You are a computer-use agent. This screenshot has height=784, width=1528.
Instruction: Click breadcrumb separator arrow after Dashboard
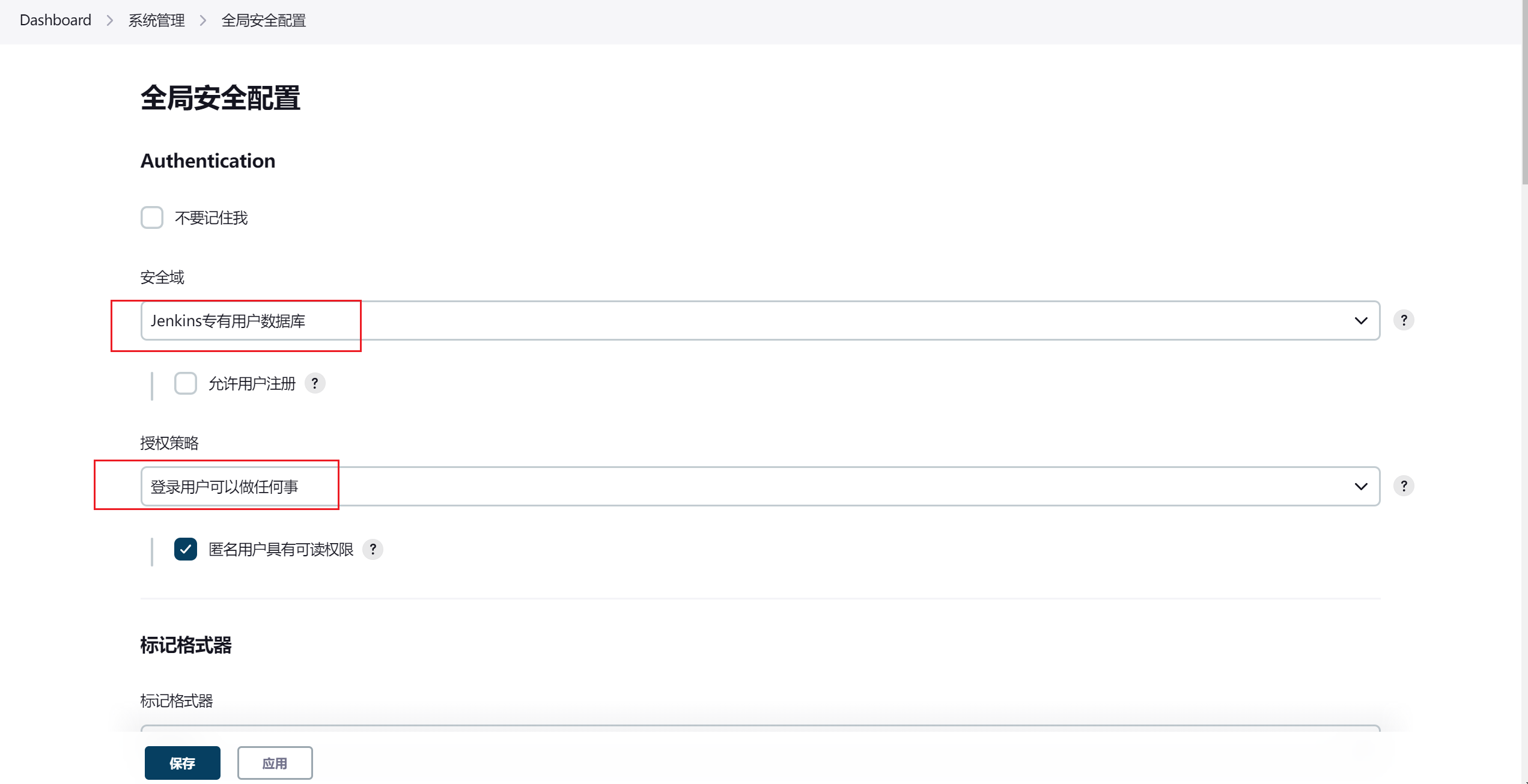pyautogui.click(x=109, y=20)
